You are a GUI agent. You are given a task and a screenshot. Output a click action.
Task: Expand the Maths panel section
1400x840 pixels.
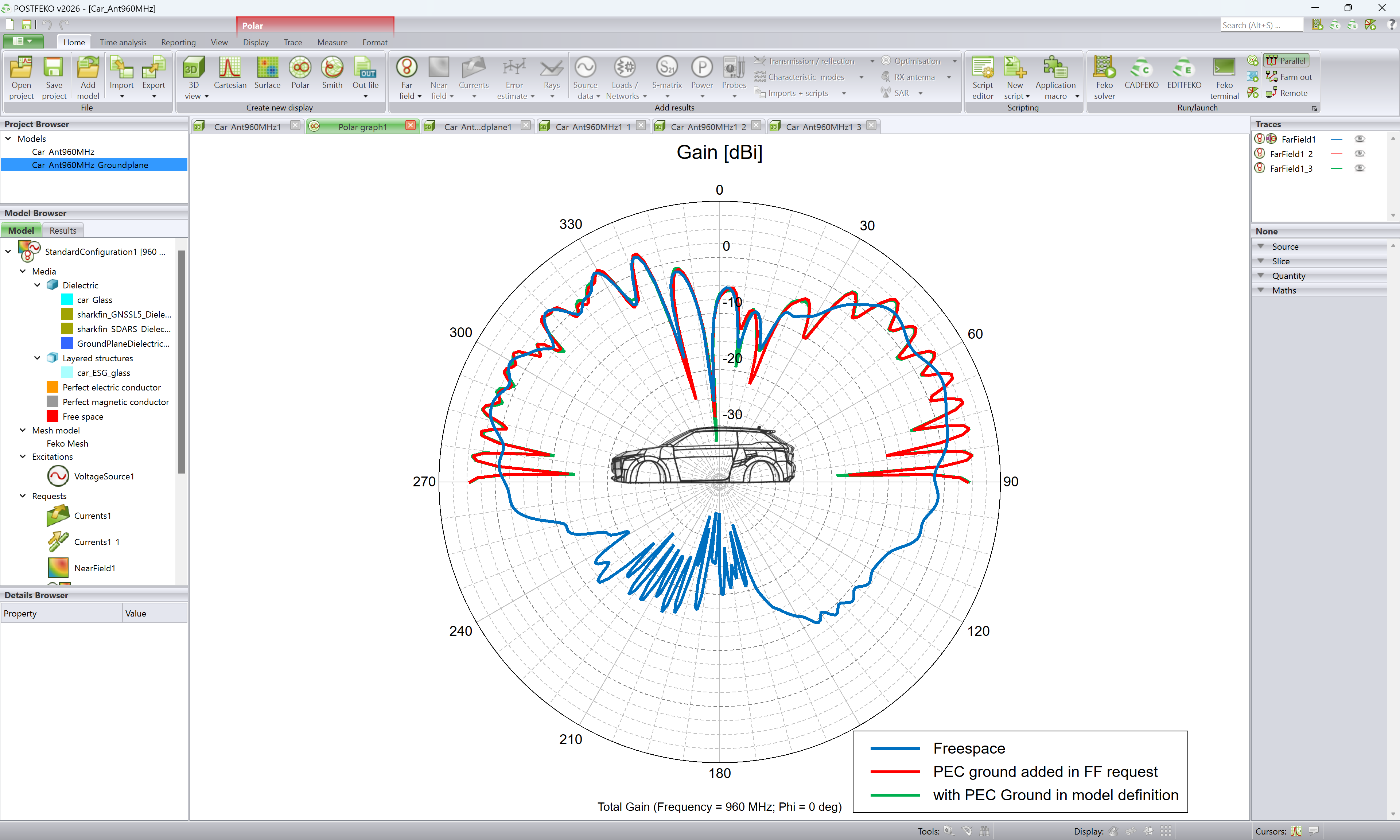(x=1318, y=290)
